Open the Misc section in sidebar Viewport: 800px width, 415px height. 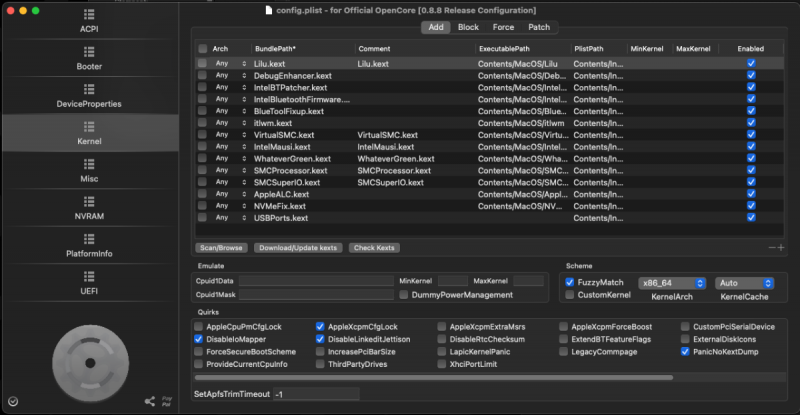pyautogui.click(x=89, y=171)
